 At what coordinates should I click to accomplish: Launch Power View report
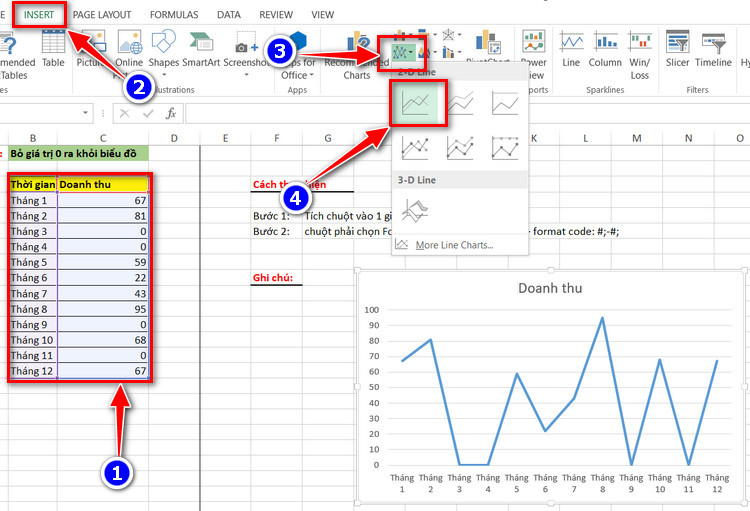point(534,55)
